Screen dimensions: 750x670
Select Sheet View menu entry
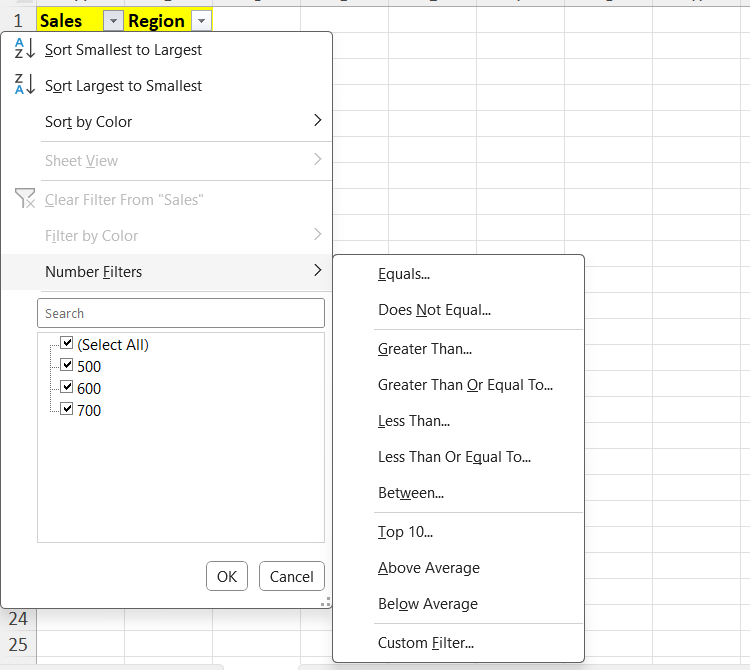[x=166, y=161]
